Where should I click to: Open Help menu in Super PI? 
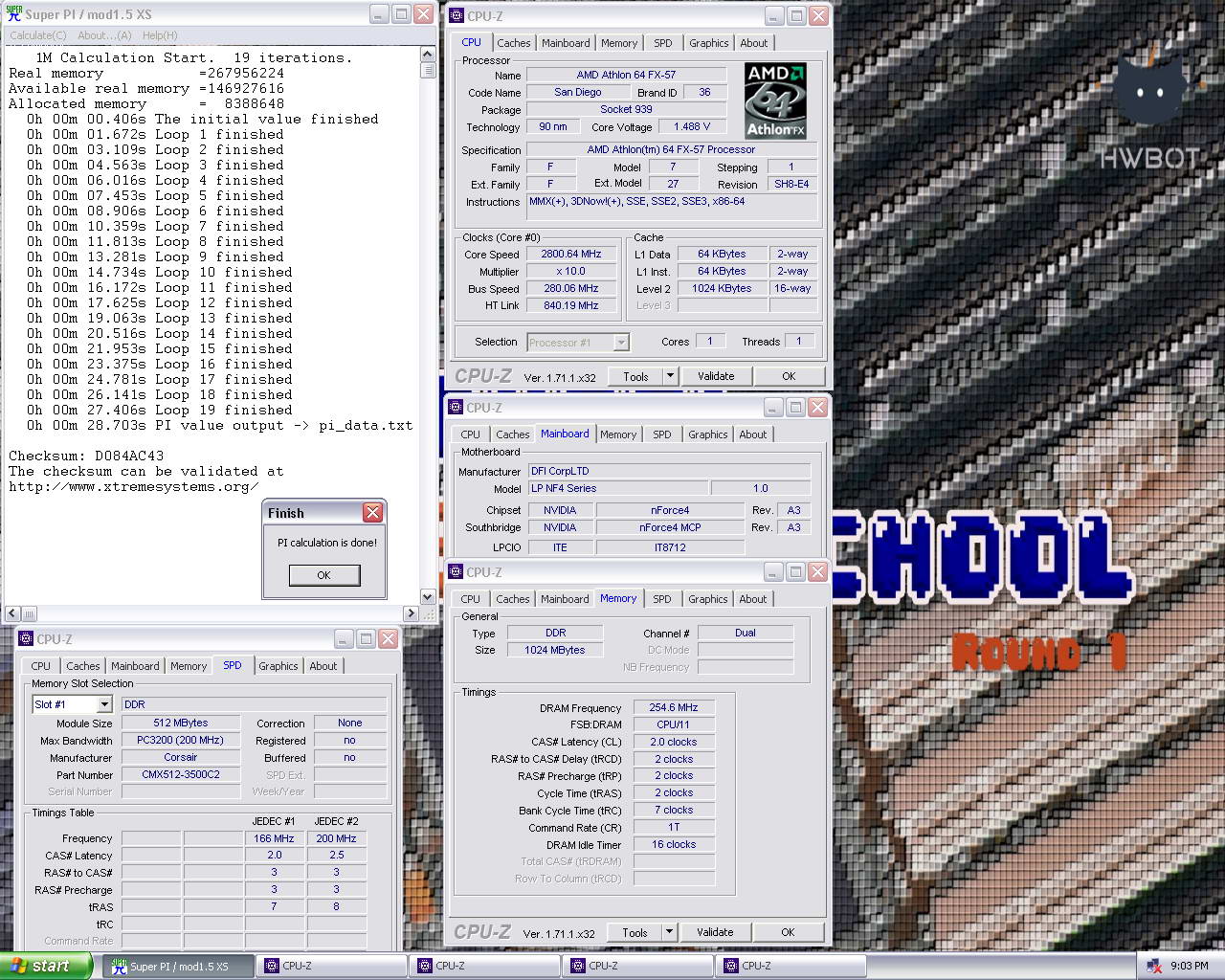160,35
